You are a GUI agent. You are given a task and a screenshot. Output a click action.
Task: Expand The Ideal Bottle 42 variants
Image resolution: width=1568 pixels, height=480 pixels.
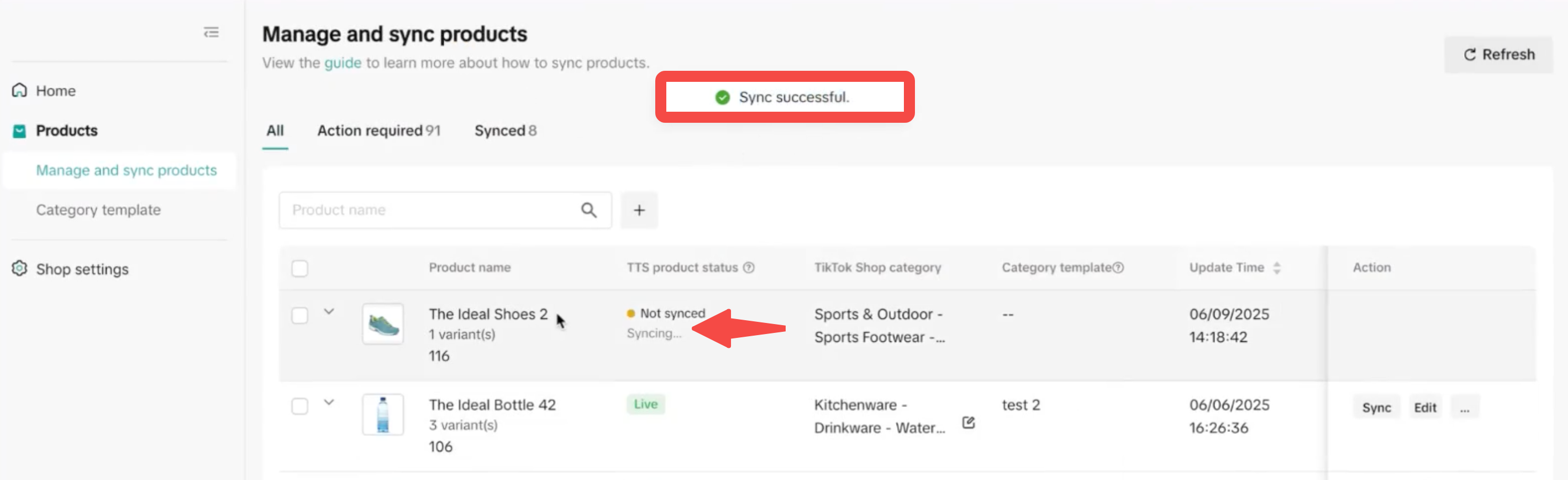tap(329, 402)
